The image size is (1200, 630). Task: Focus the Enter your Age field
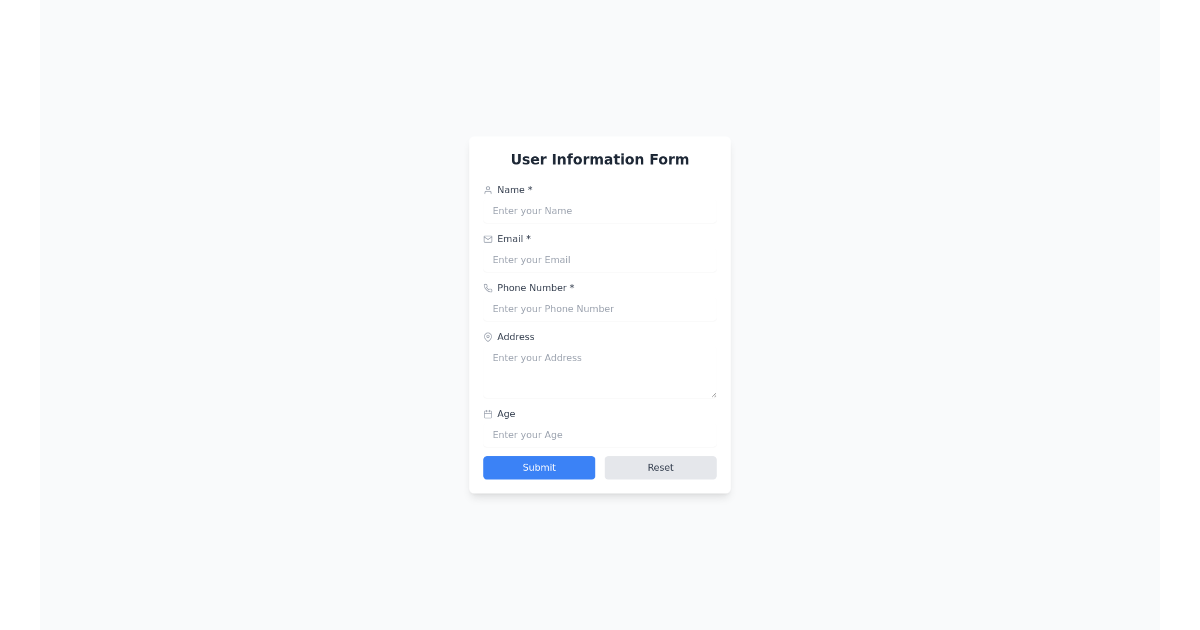tap(600, 435)
